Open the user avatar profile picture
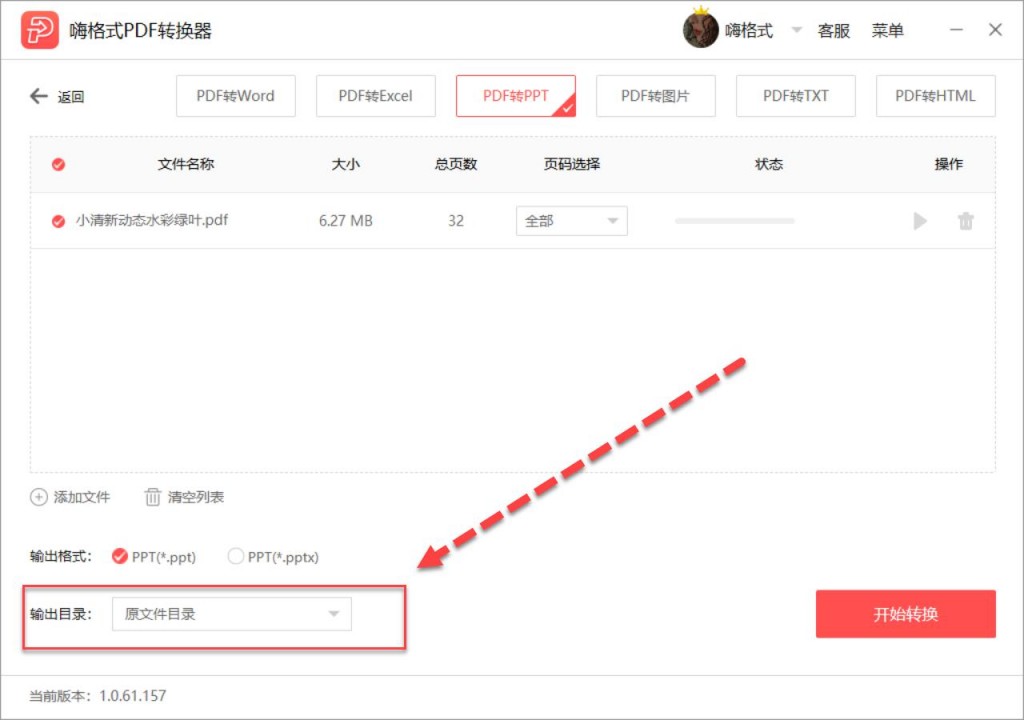The height and width of the screenshot is (720, 1024). point(700,30)
